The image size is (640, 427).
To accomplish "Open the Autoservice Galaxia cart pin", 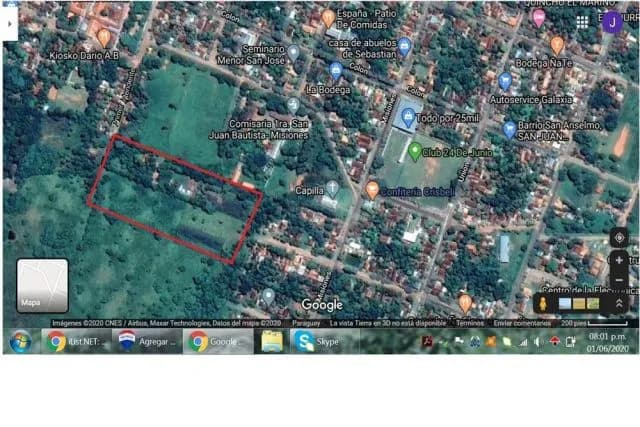I will point(505,82).
